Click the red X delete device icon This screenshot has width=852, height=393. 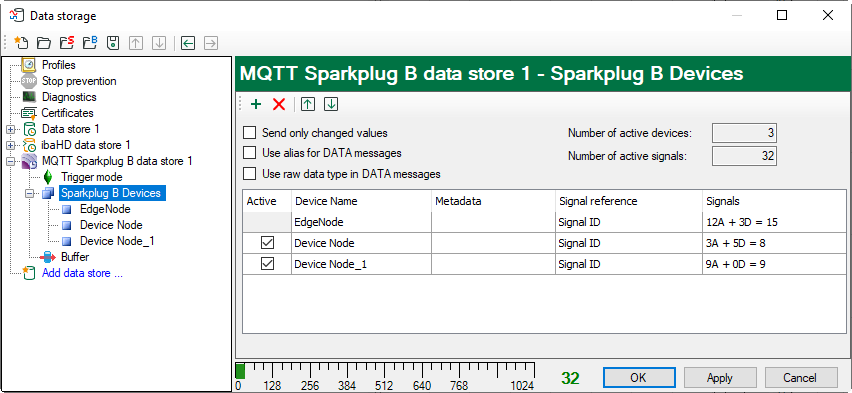point(279,104)
